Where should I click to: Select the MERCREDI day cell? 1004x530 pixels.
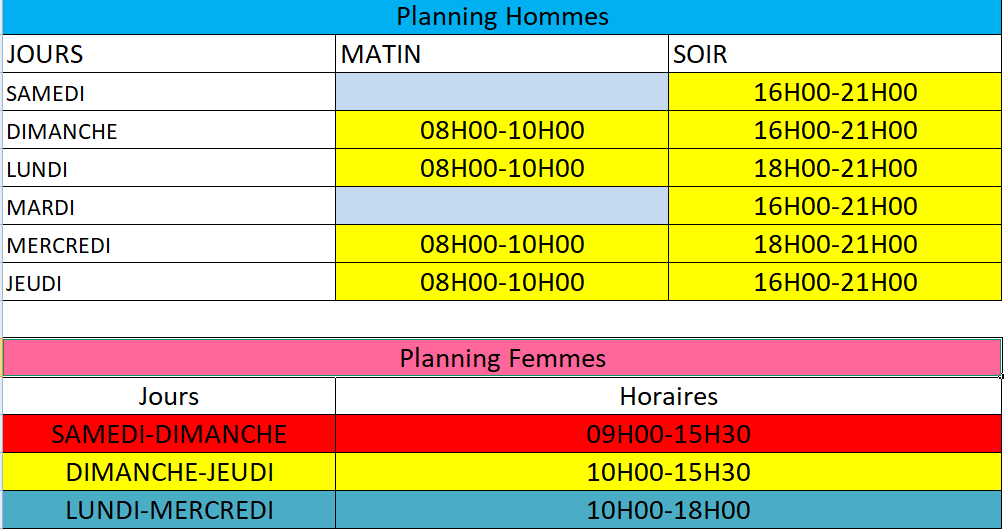tap(168, 245)
